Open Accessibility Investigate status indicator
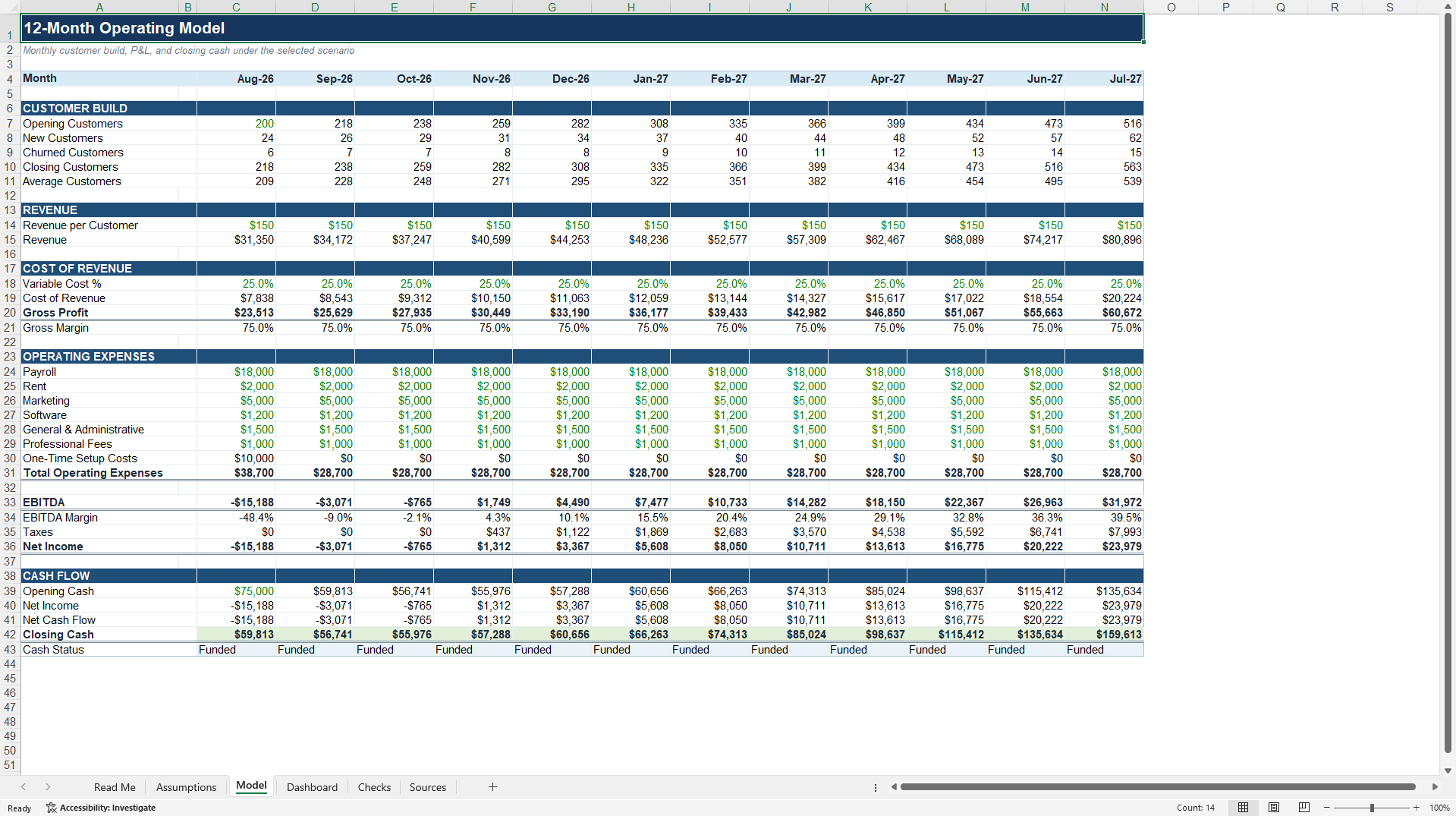 pos(101,808)
